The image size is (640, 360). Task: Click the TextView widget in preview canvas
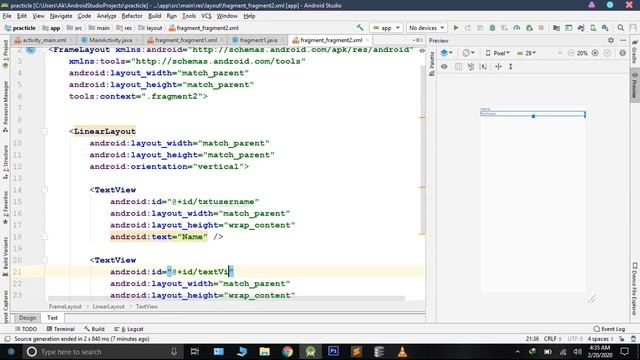click(x=533, y=114)
